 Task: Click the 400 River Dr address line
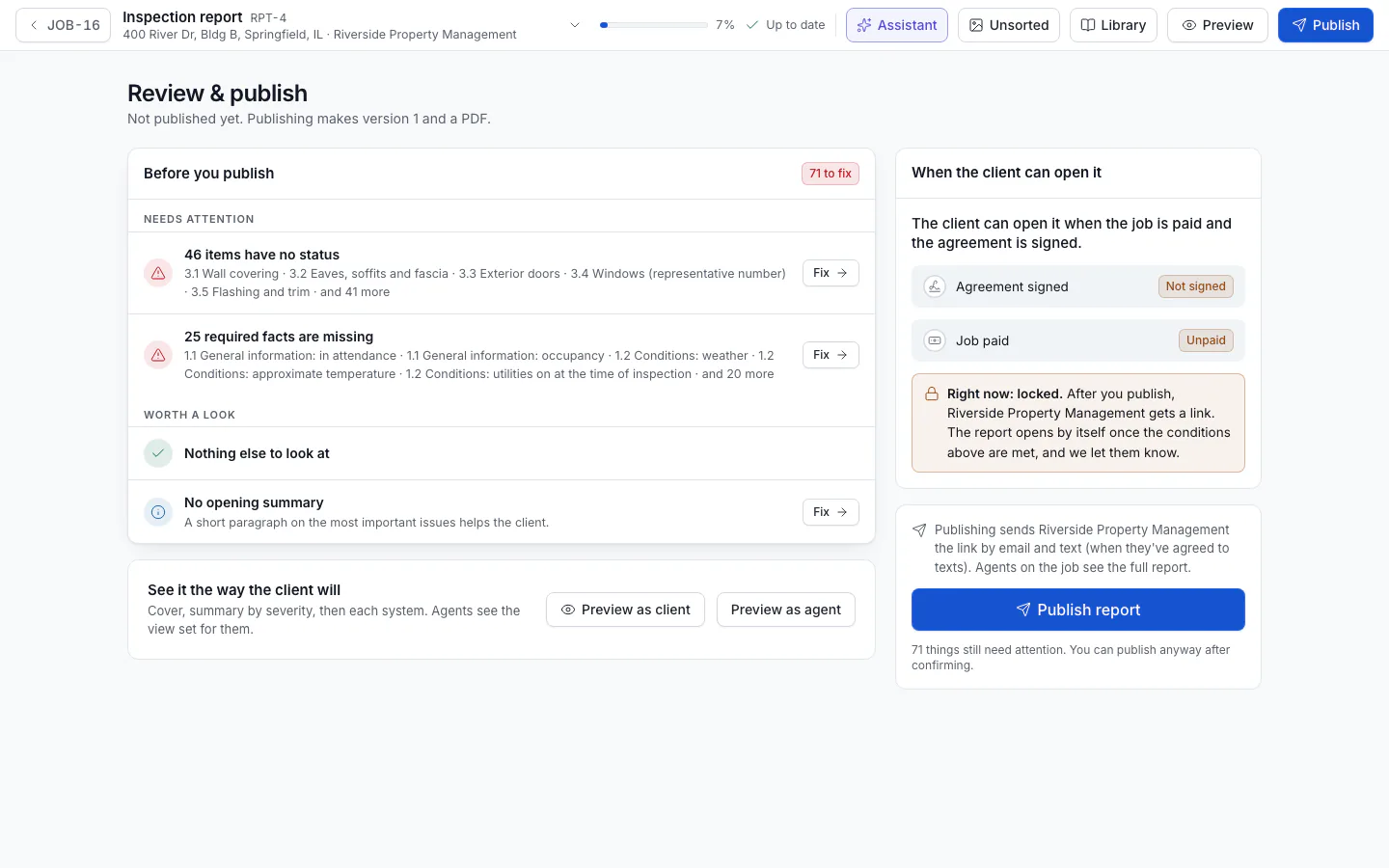(x=319, y=35)
